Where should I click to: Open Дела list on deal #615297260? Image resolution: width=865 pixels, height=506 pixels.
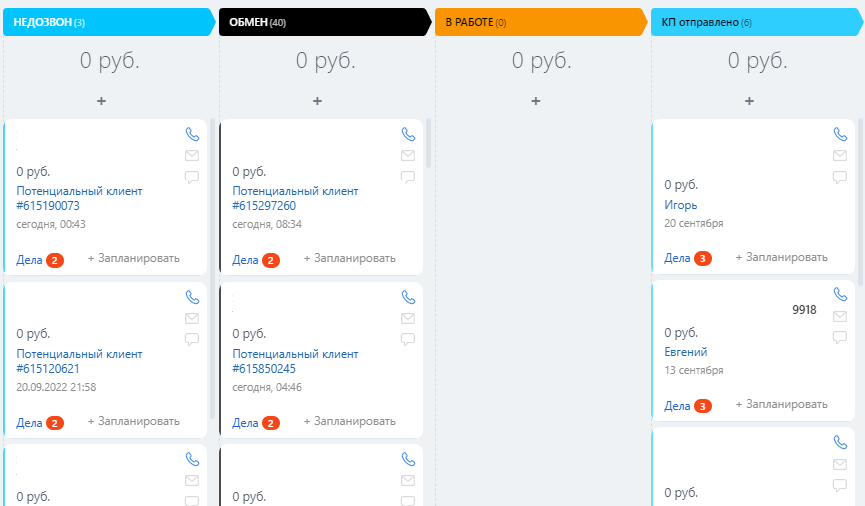coord(255,260)
